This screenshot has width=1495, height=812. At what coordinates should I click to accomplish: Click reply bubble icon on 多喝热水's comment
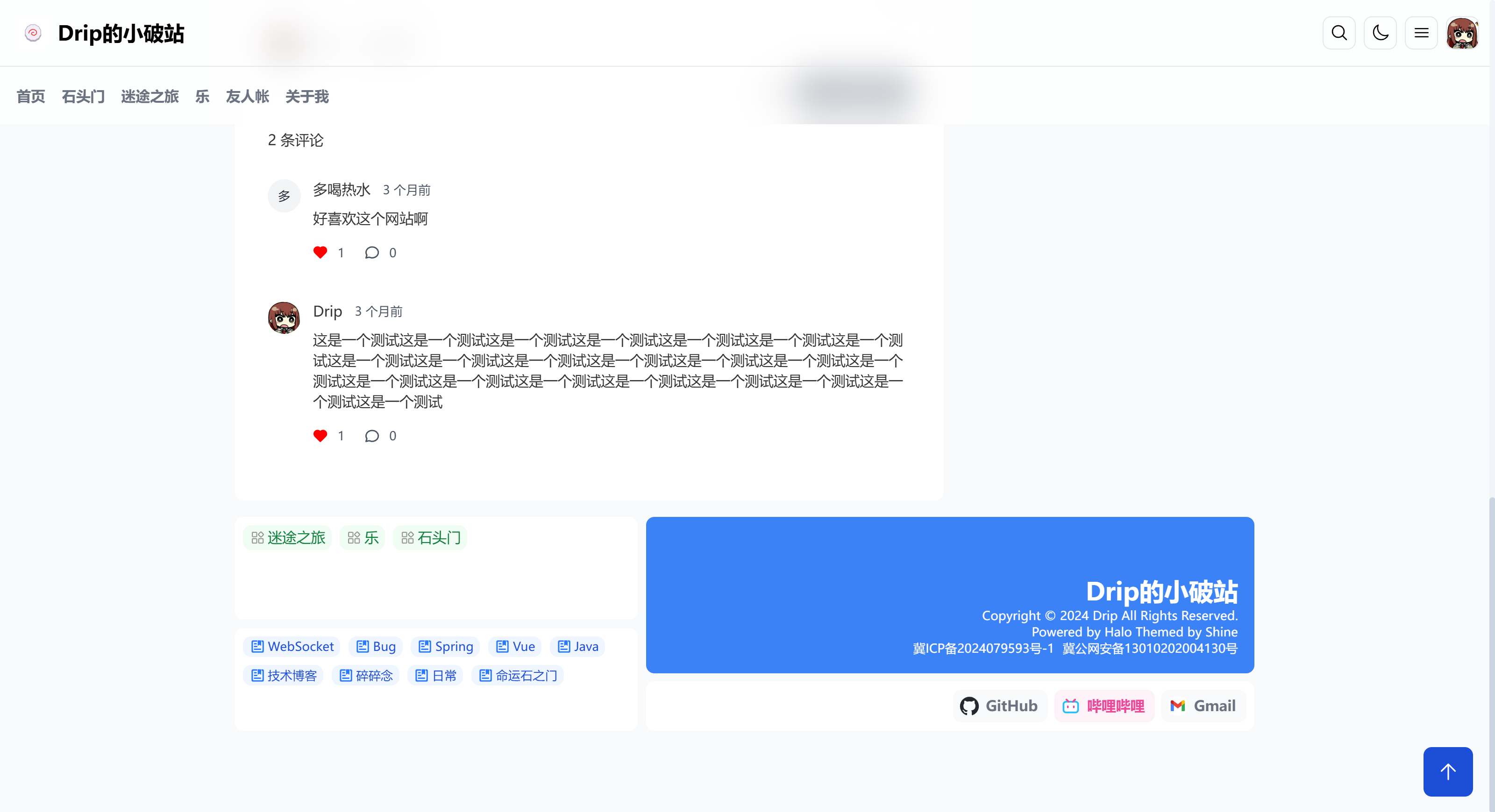371,252
